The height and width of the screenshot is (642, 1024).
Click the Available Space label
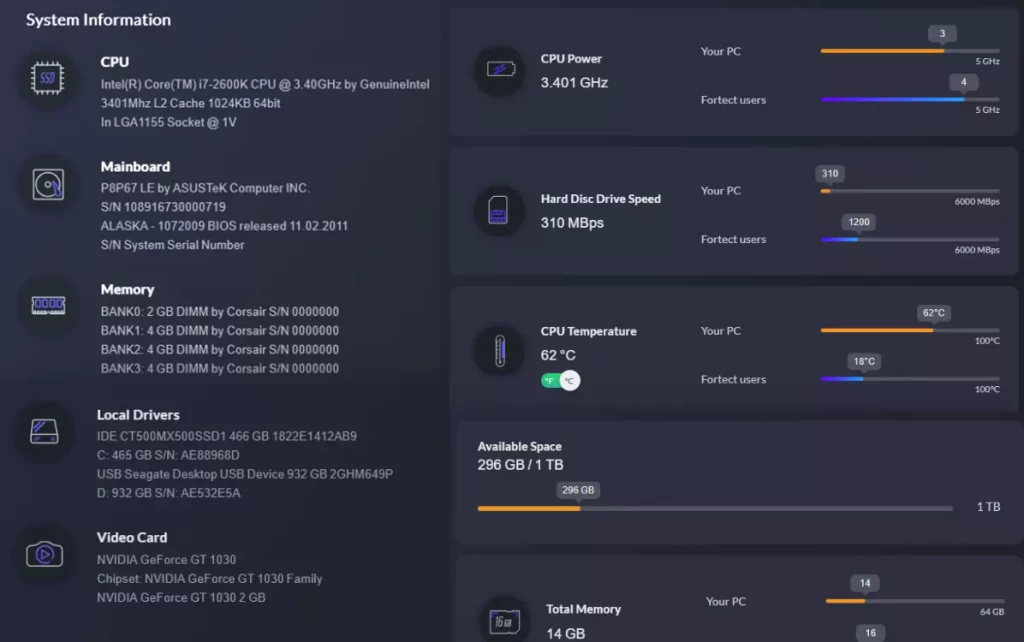click(x=519, y=447)
